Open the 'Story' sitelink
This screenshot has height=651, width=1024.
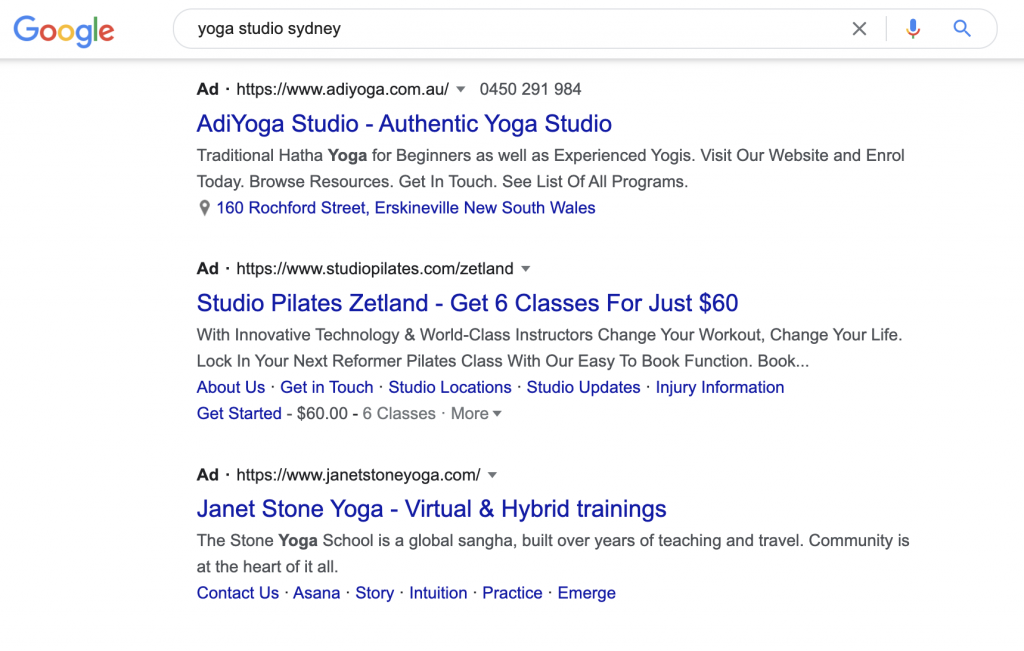(x=374, y=594)
